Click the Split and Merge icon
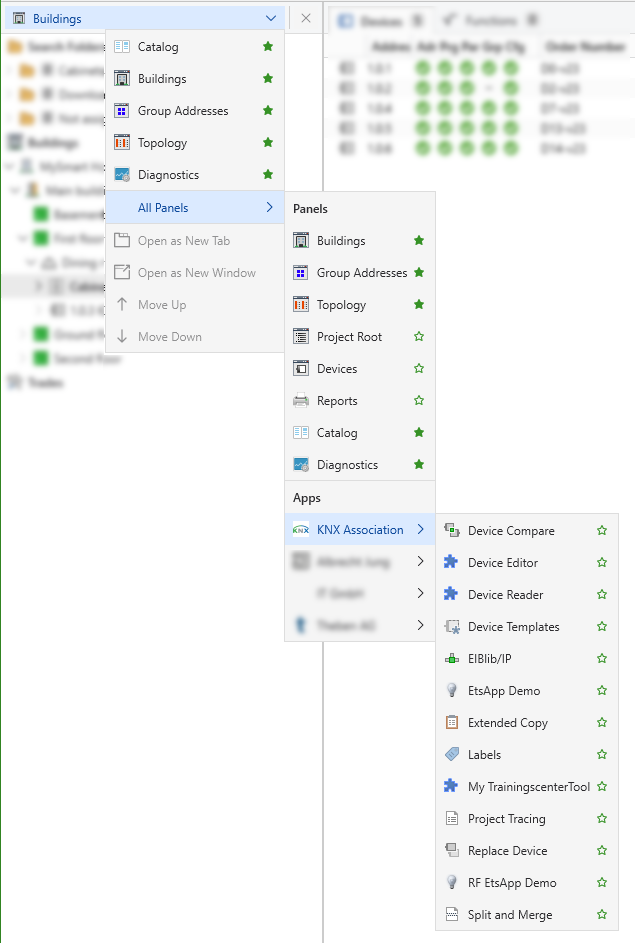The width and height of the screenshot is (635, 943). (452, 914)
